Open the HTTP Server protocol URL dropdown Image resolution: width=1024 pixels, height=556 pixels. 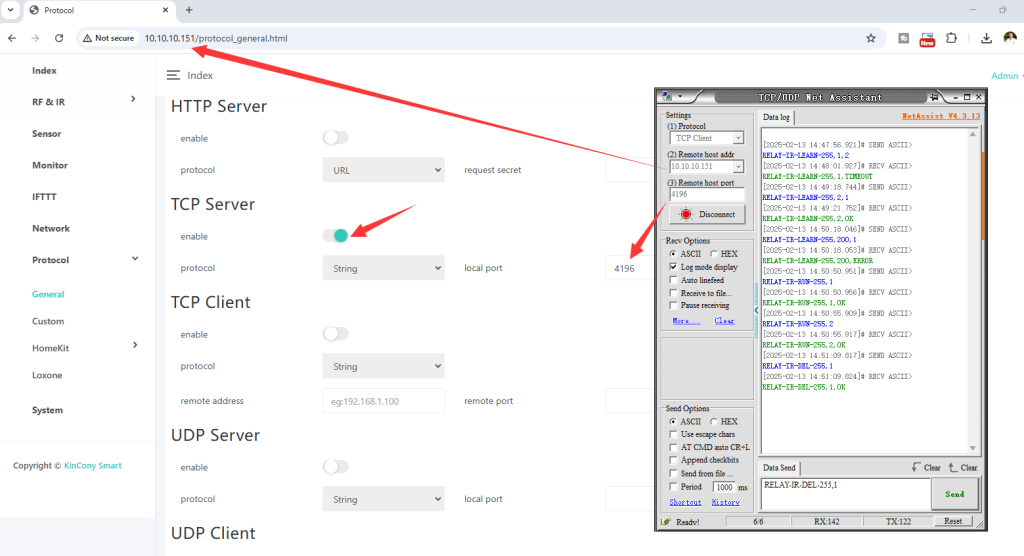[383, 170]
